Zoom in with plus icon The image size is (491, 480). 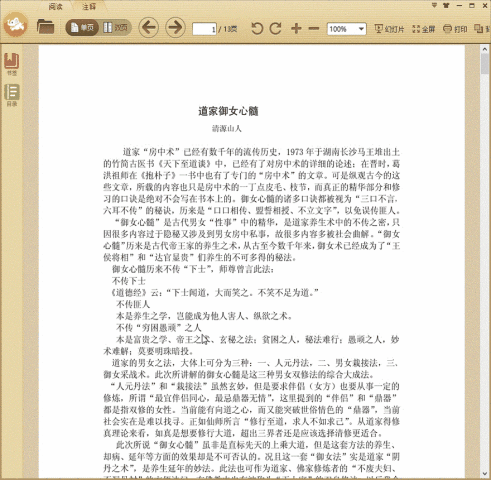click(296, 28)
